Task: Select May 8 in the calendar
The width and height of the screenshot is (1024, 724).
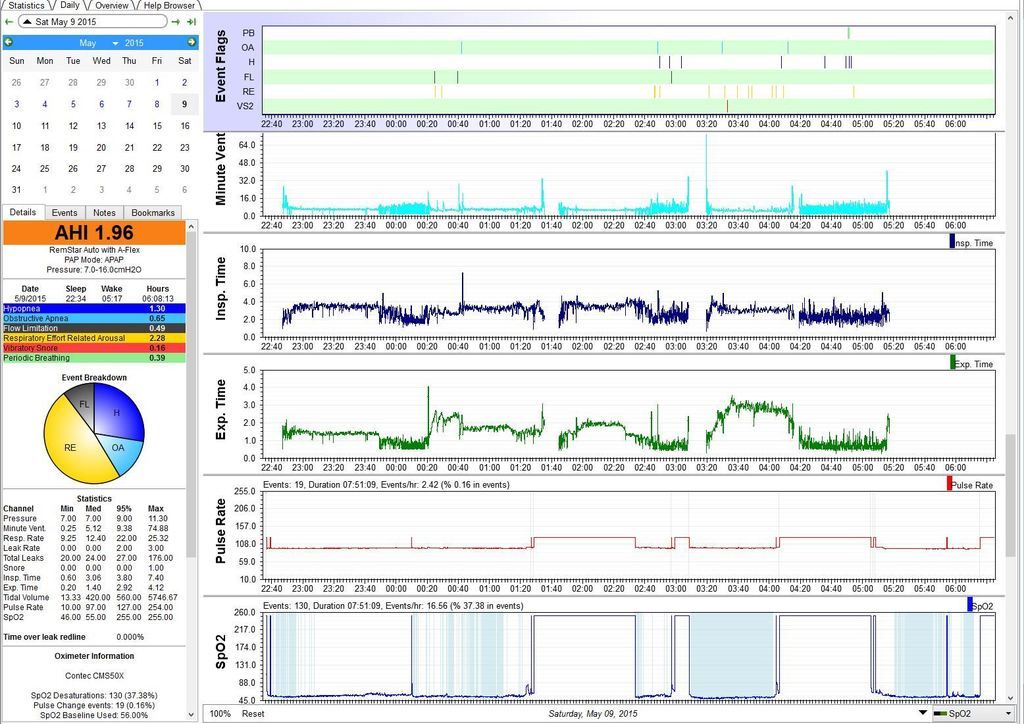Action: click(157, 104)
